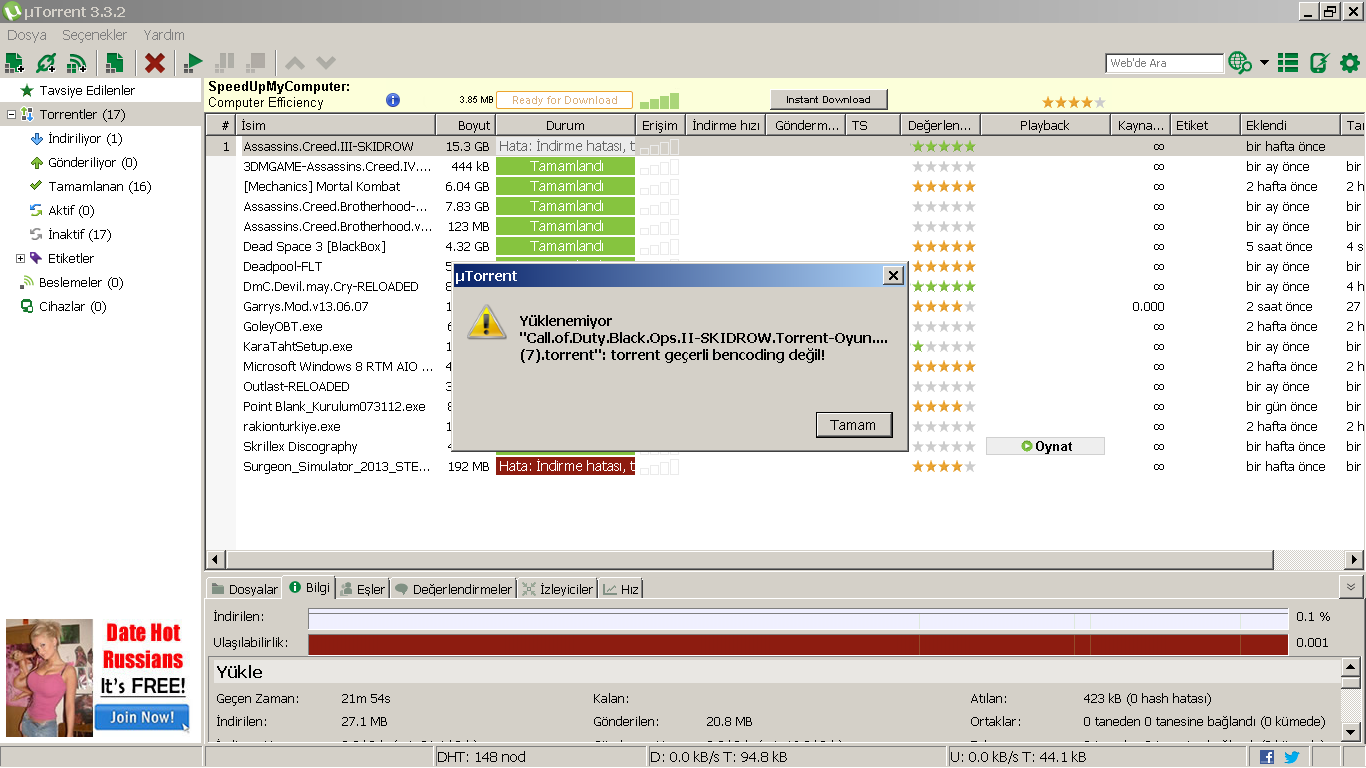
Task: Collapse the Torrentler tree node
Action: click(x=11, y=115)
